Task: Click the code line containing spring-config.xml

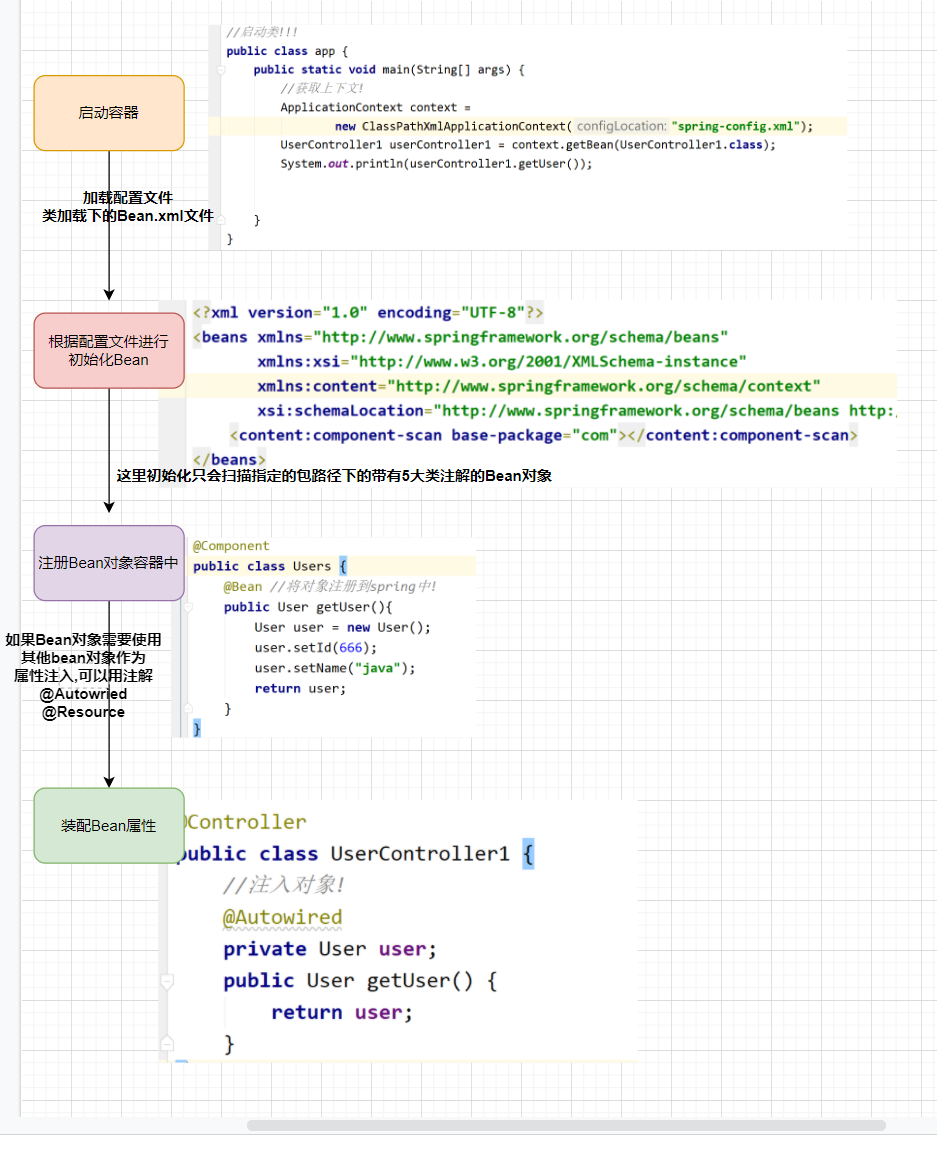Action: click(x=573, y=126)
